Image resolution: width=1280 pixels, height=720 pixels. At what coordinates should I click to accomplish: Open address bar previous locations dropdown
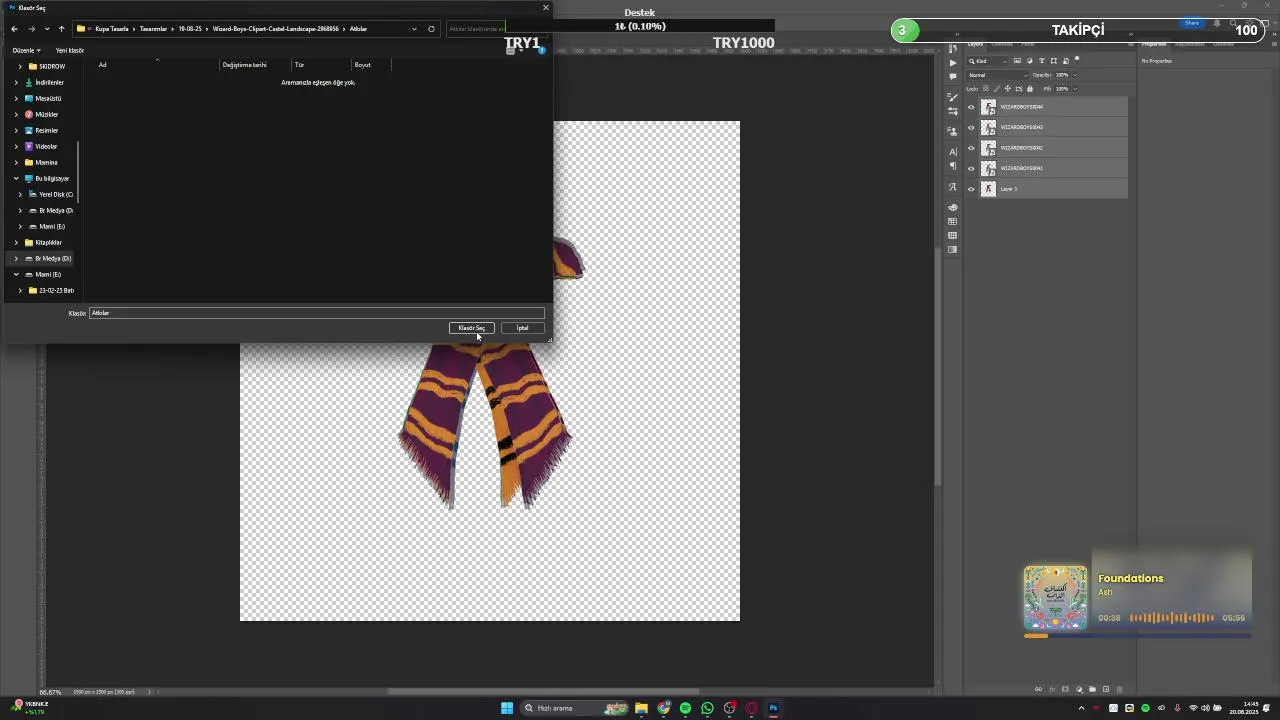coord(414,29)
